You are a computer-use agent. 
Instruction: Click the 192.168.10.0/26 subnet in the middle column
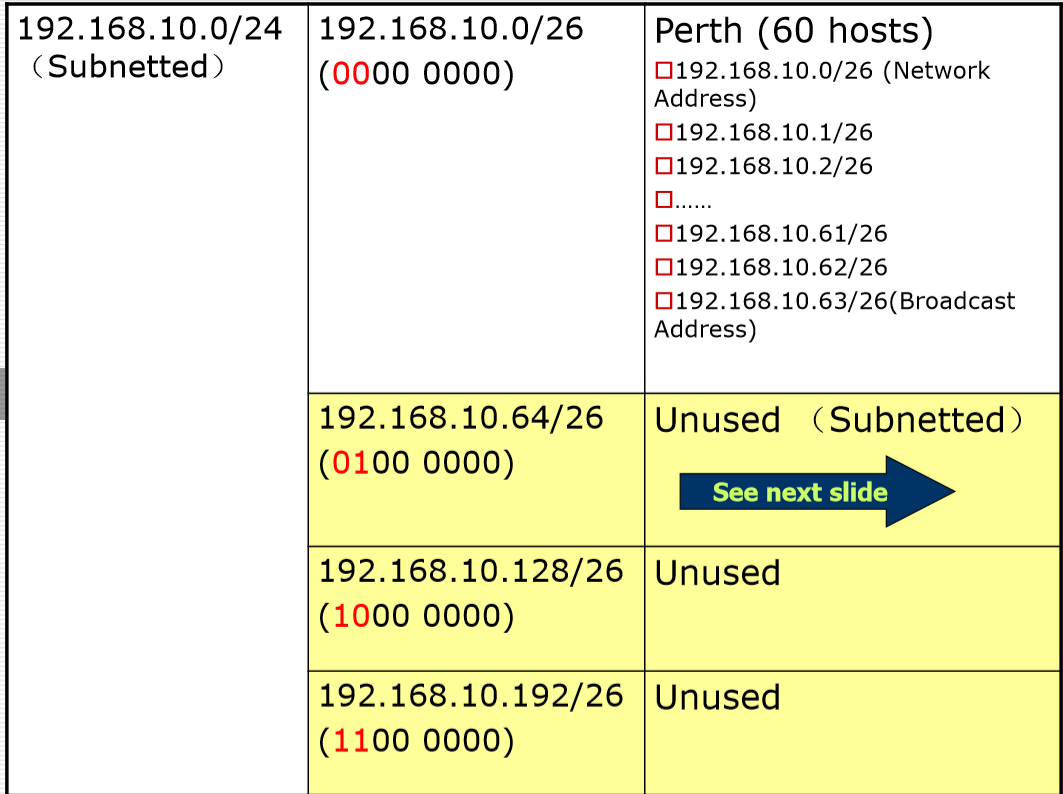[450, 28]
